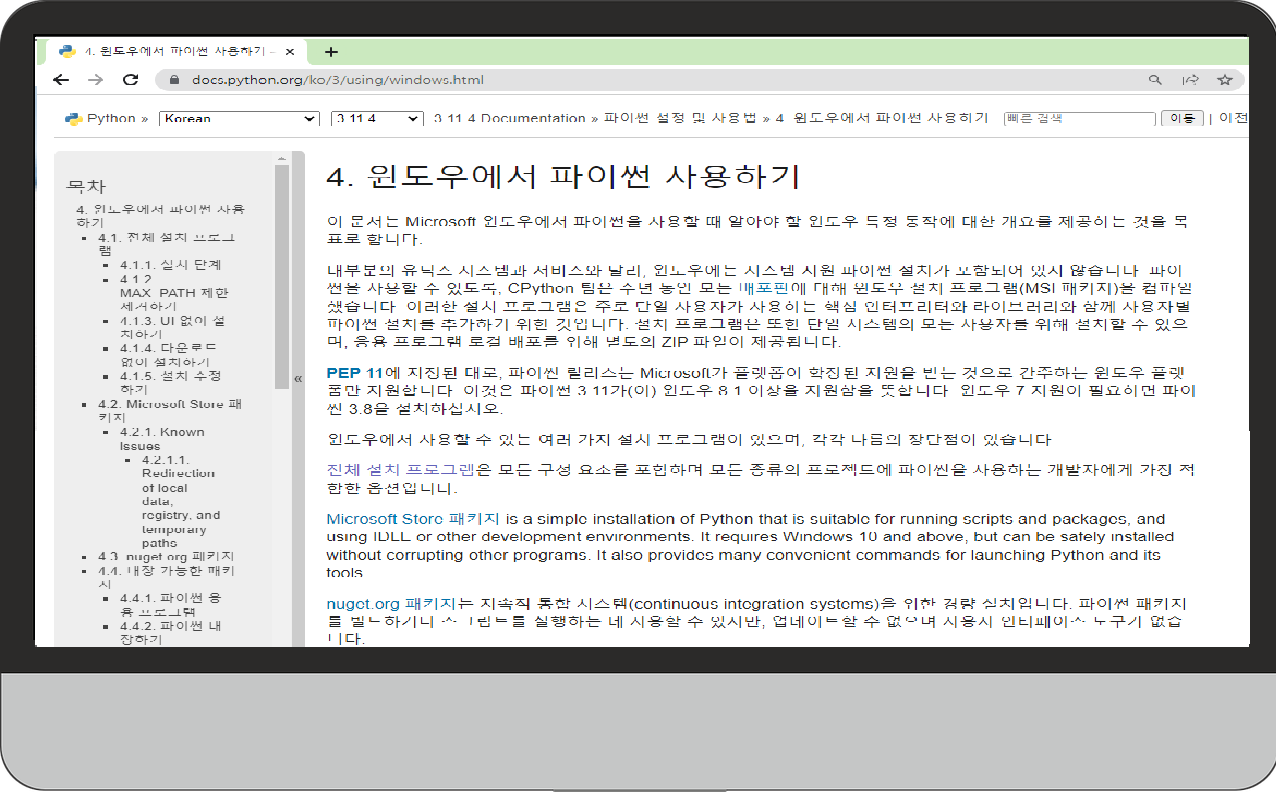Open sidebar item 4.1.1. 설치 단계
Viewport: 1276px width, 792px height.
coord(170,265)
